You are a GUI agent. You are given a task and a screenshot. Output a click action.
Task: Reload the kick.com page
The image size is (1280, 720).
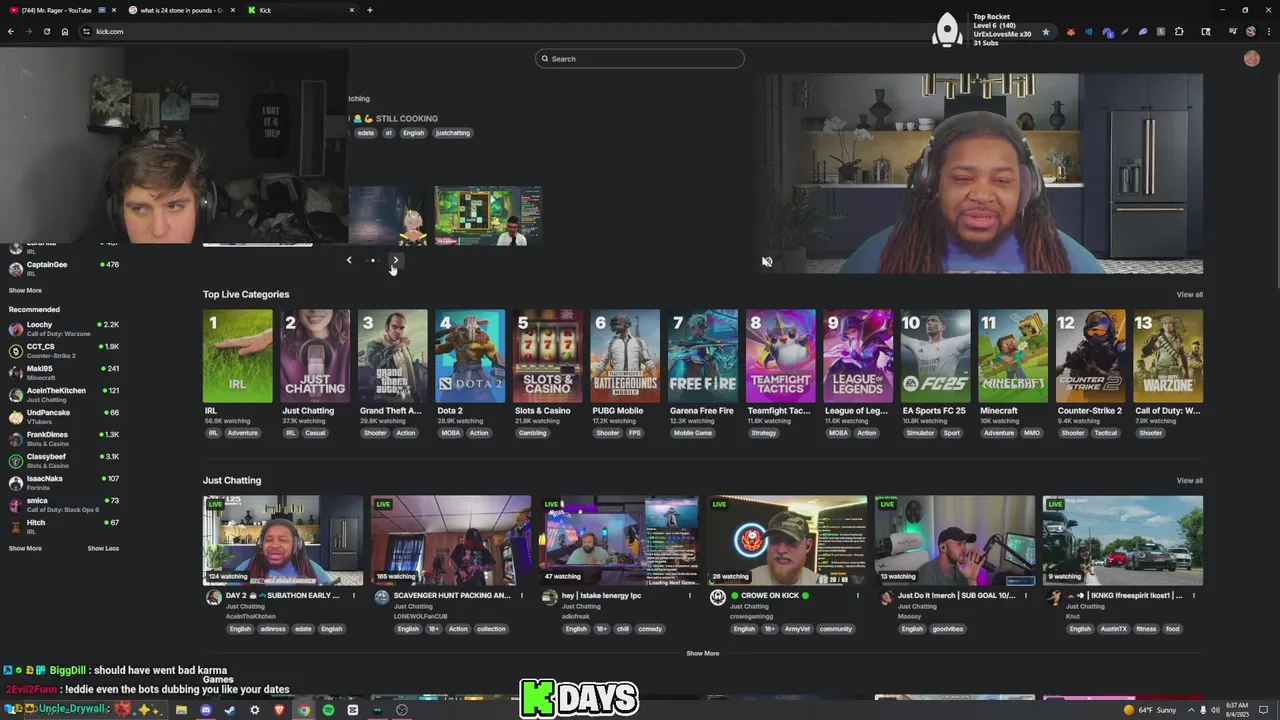[x=46, y=31]
